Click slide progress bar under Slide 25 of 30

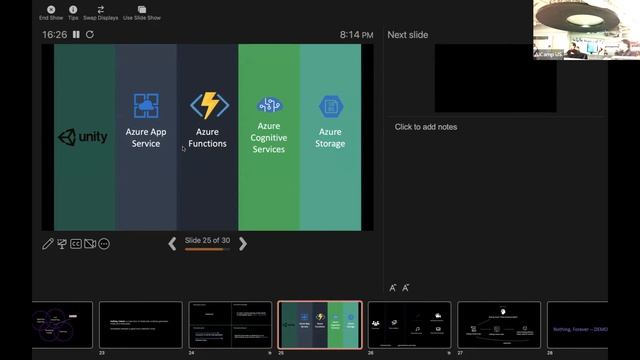pos(207,249)
